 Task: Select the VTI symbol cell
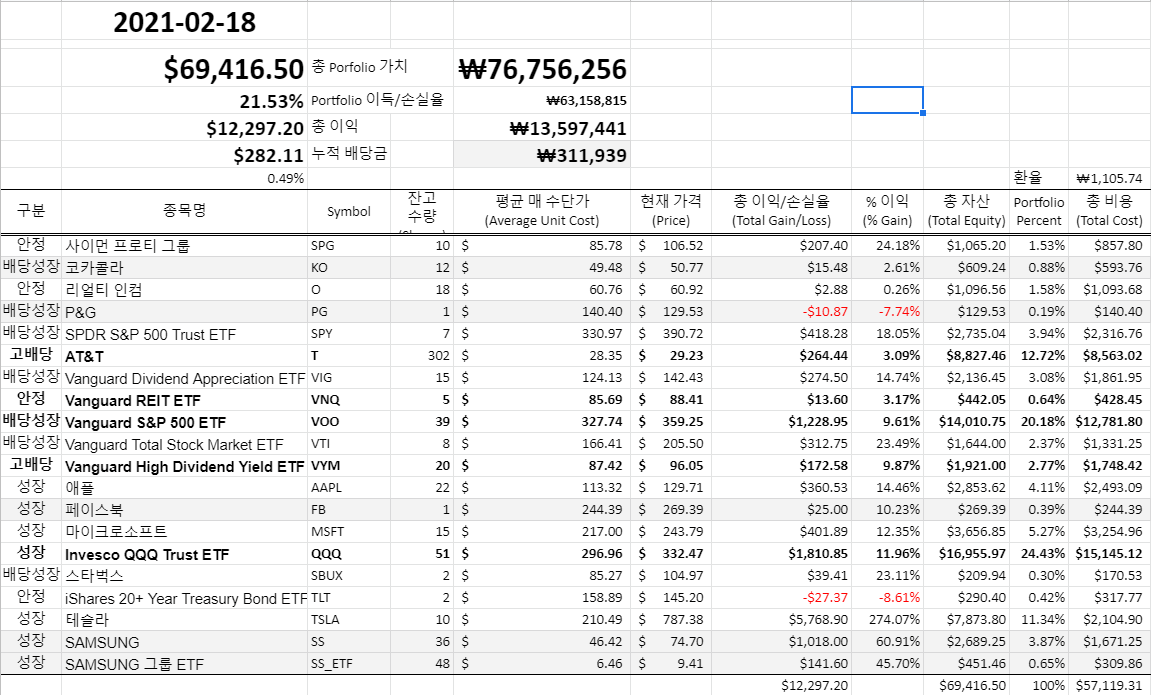point(349,443)
